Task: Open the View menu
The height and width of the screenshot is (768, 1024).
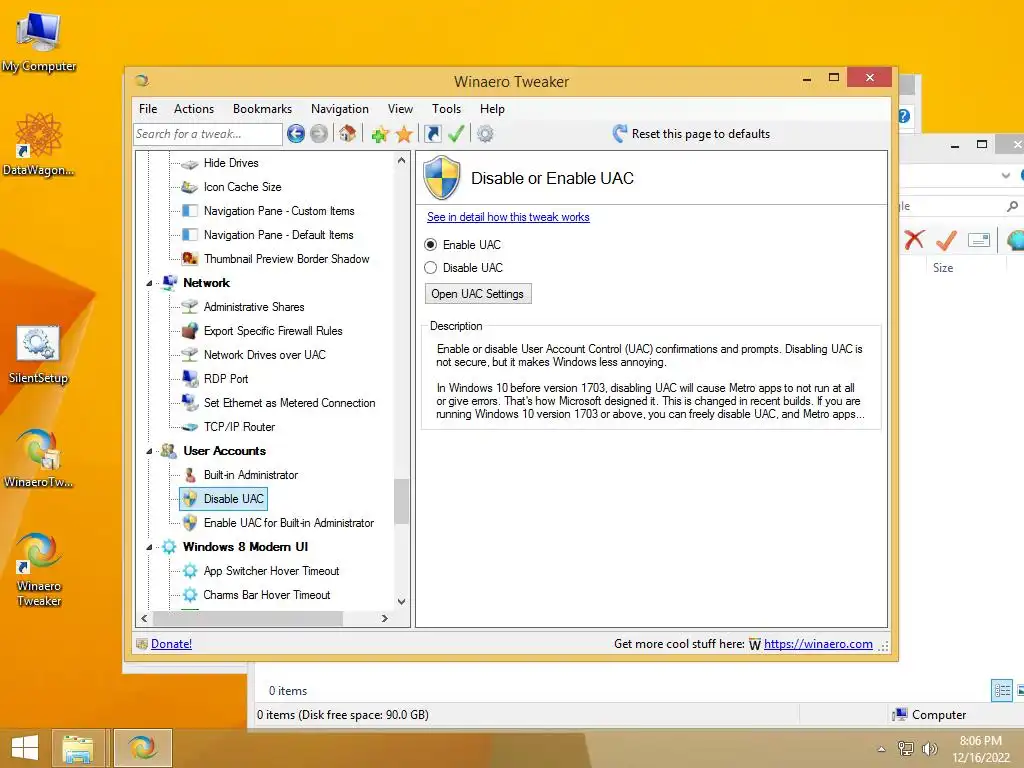Action: [x=400, y=109]
